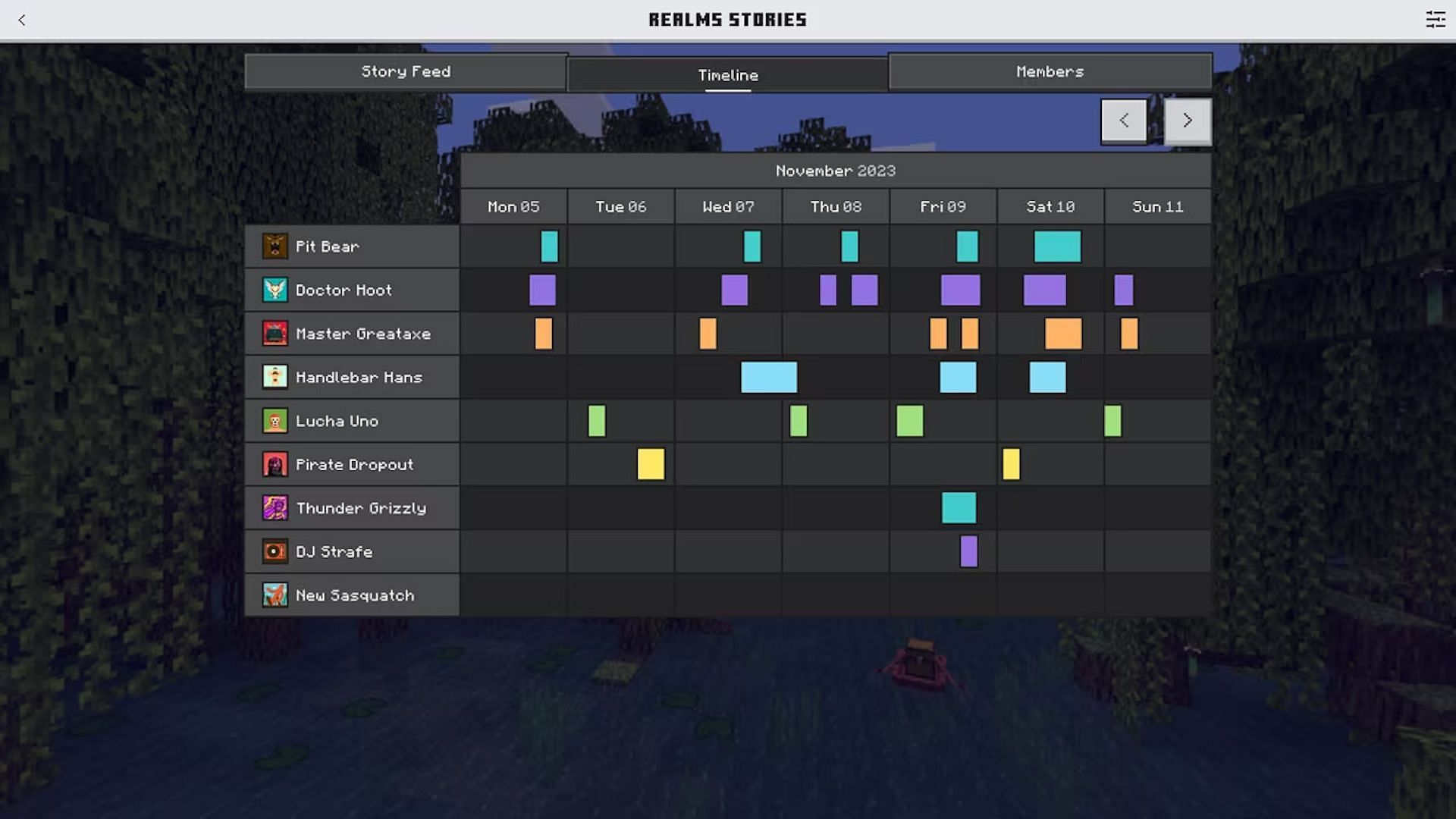Click Thunder Grizzly cyan activity on Fri 09
The height and width of the screenshot is (819, 1456).
click(957, 507)
